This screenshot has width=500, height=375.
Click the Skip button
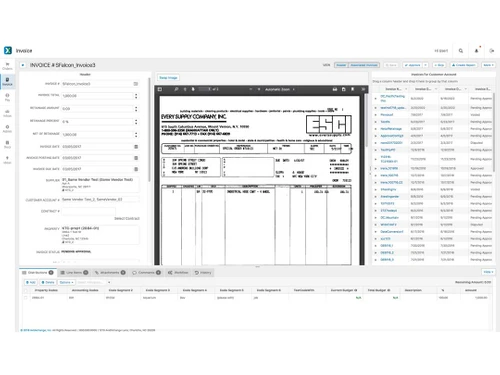tap(439, 65)
